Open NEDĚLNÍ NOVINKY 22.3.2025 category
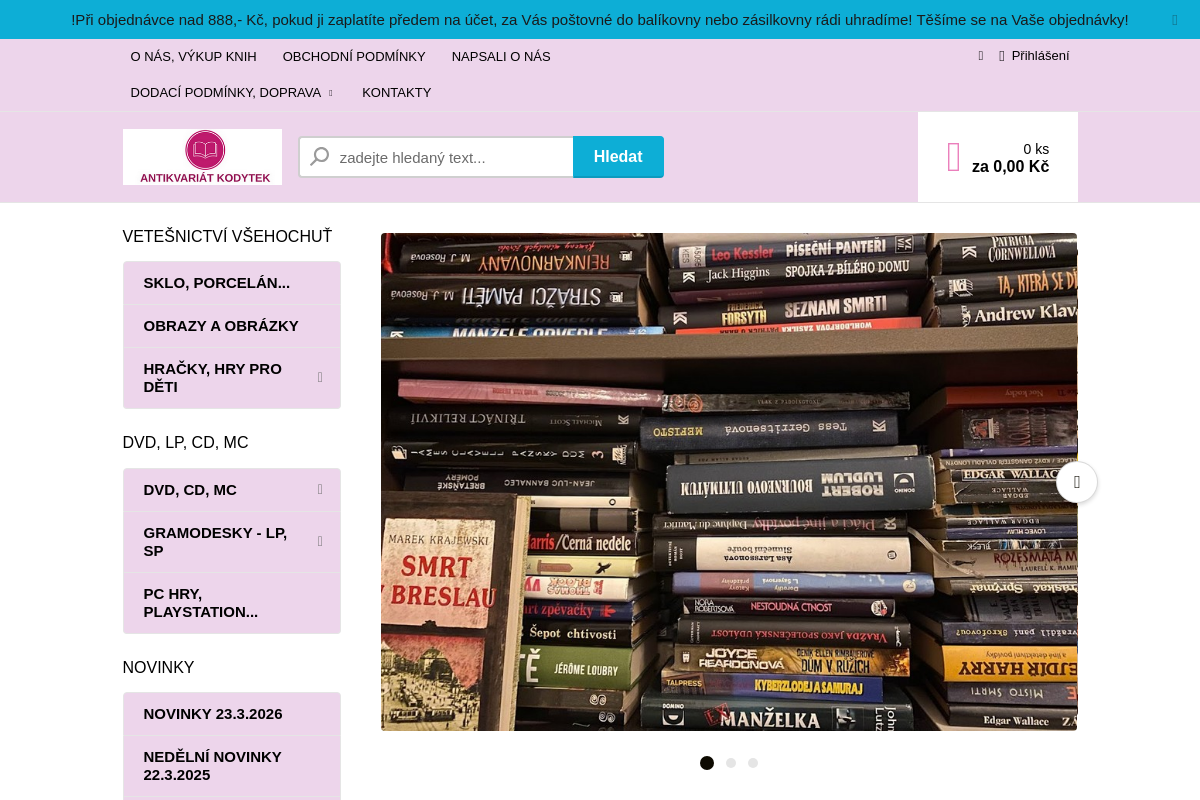1200x800 pixels. pos(232,766)
